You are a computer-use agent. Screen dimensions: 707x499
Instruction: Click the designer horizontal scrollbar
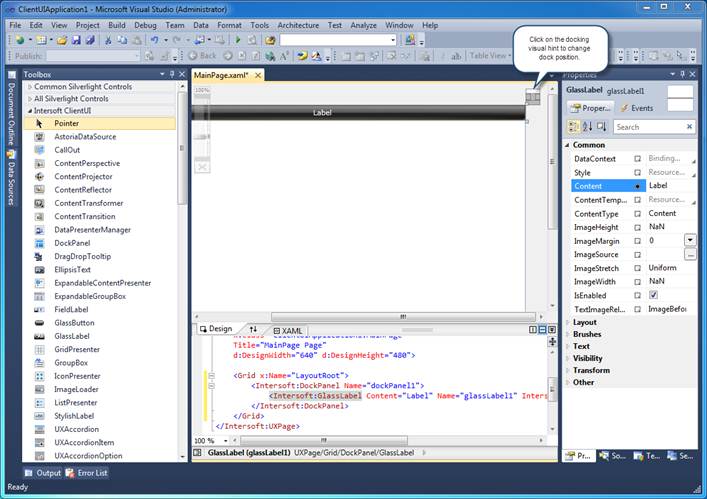tap(403, 317)
